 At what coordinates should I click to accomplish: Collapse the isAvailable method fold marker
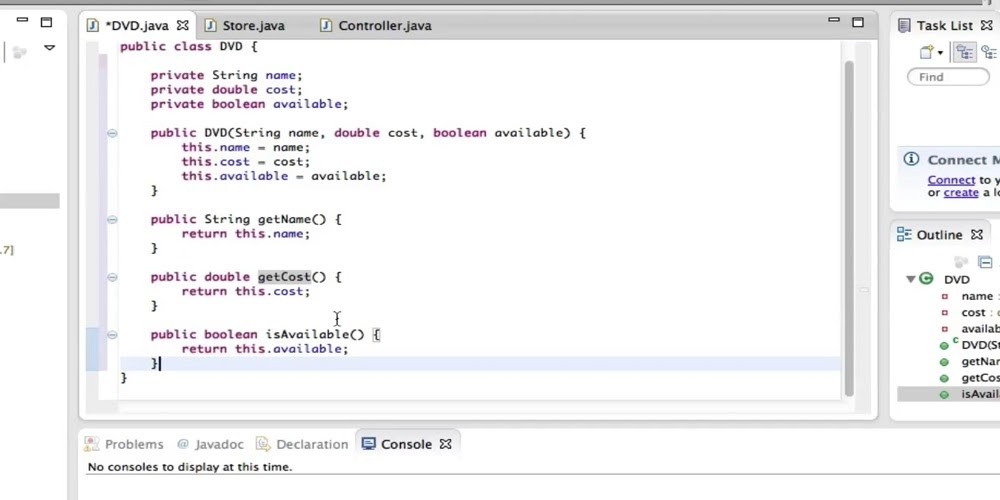click(x=112, y=335)
